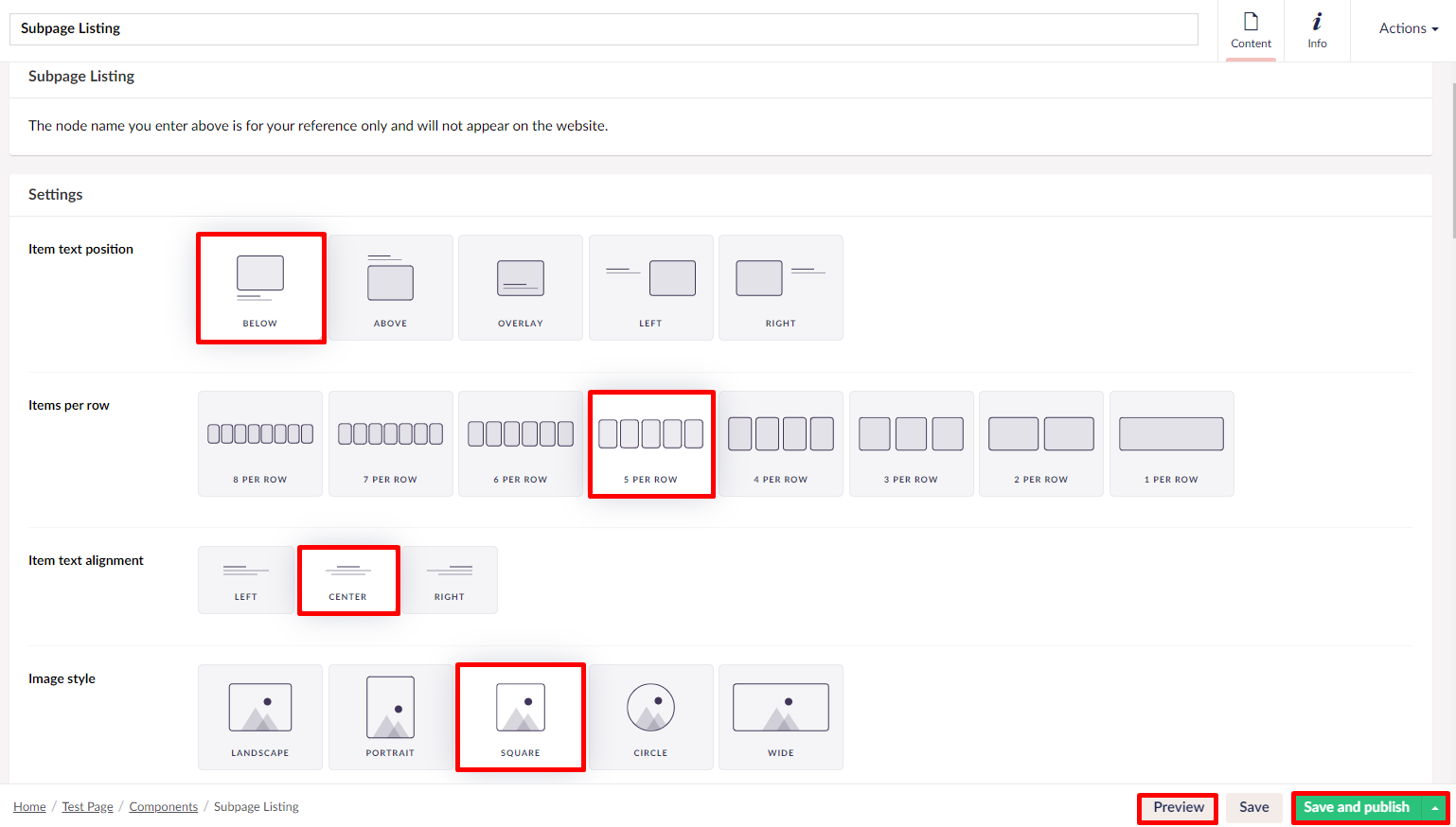The height and width of the screenshot is (827, 1456).
Task: Click Save and publish
Action: (x=1357, y=807)
